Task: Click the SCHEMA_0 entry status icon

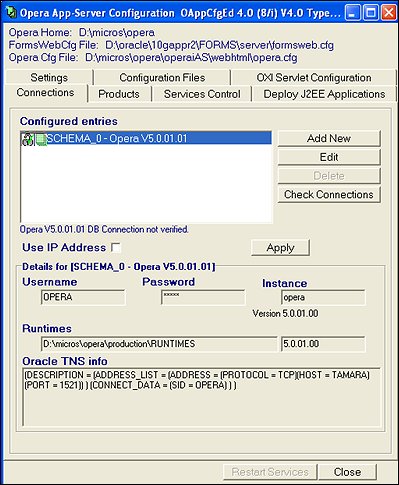Action: coord(27,139)
